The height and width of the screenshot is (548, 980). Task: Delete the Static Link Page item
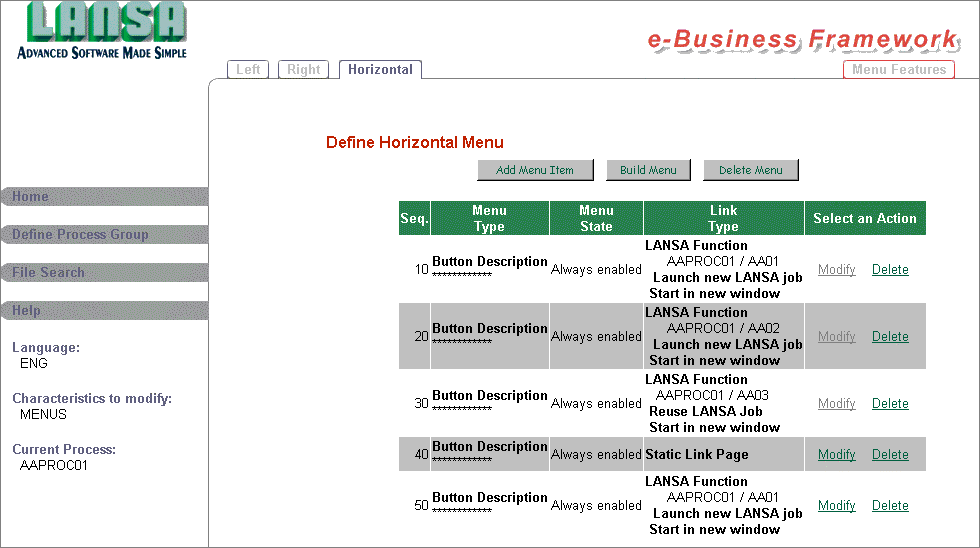[890, 454]
